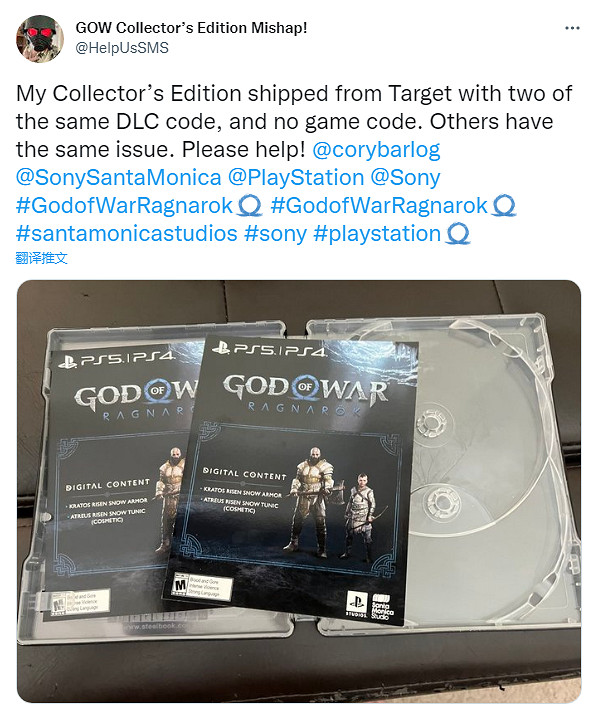Image resolution: width=595 pixels, height=716 pixels.
Task: Open the first #GodofWarRagnarok hashtag
Action: pyautogui.click(x=125, y=205)
